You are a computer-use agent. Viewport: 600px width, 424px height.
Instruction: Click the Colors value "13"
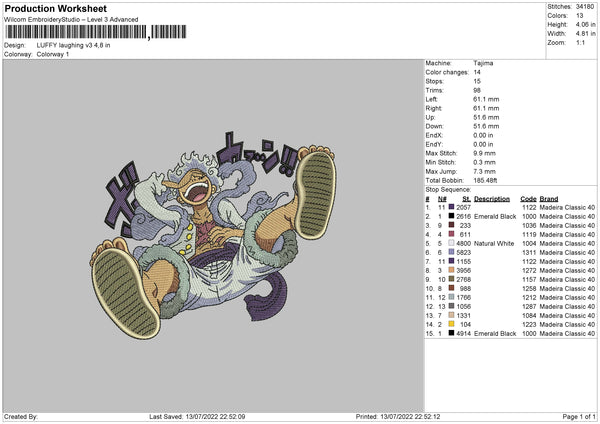[579, 16]
